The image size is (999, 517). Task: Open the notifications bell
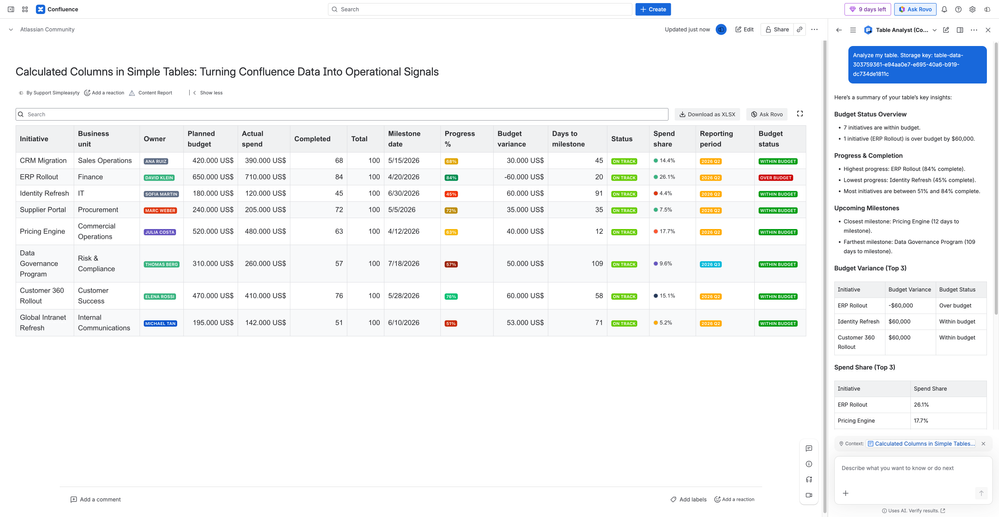point(944,9)
